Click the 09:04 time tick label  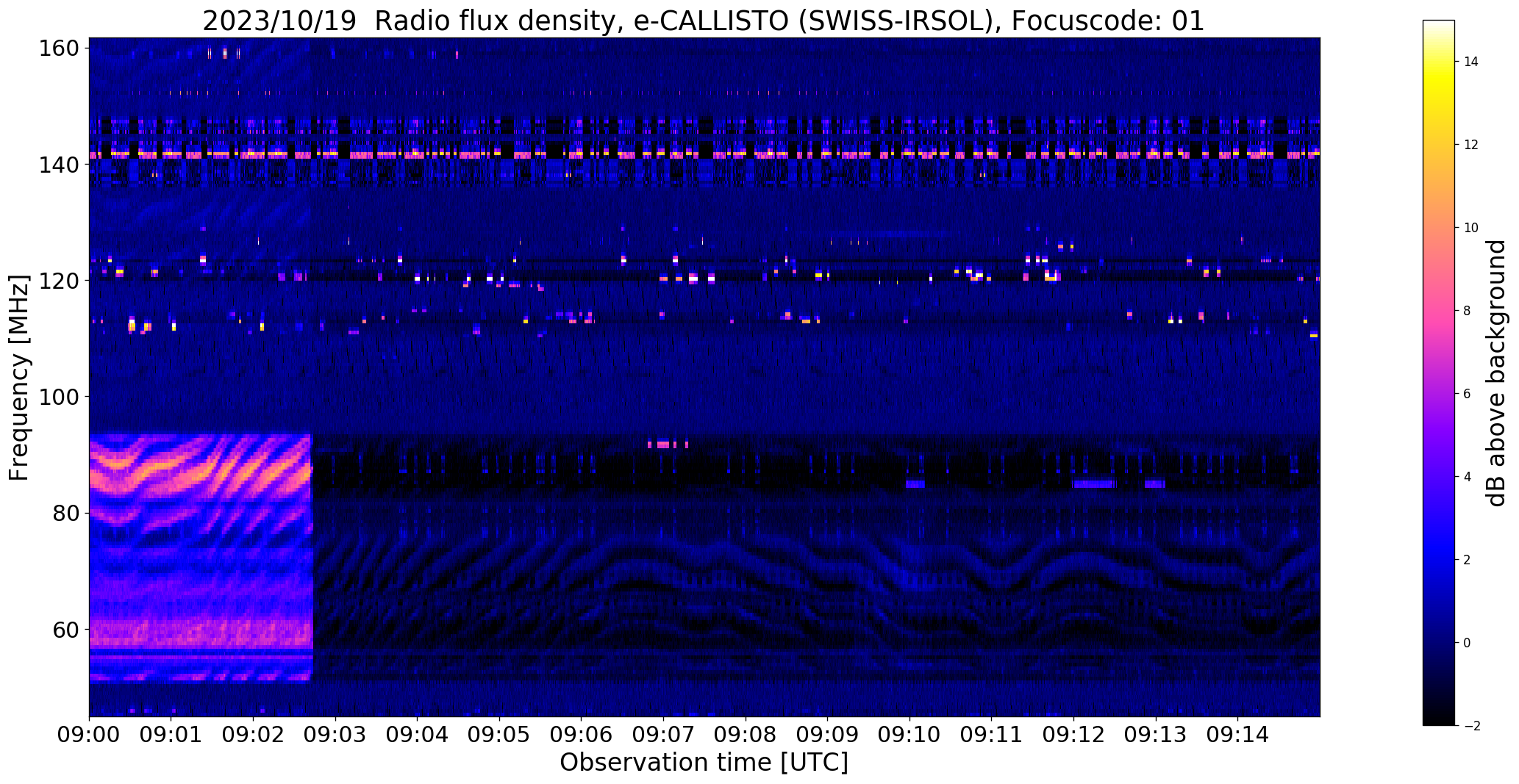418,736
